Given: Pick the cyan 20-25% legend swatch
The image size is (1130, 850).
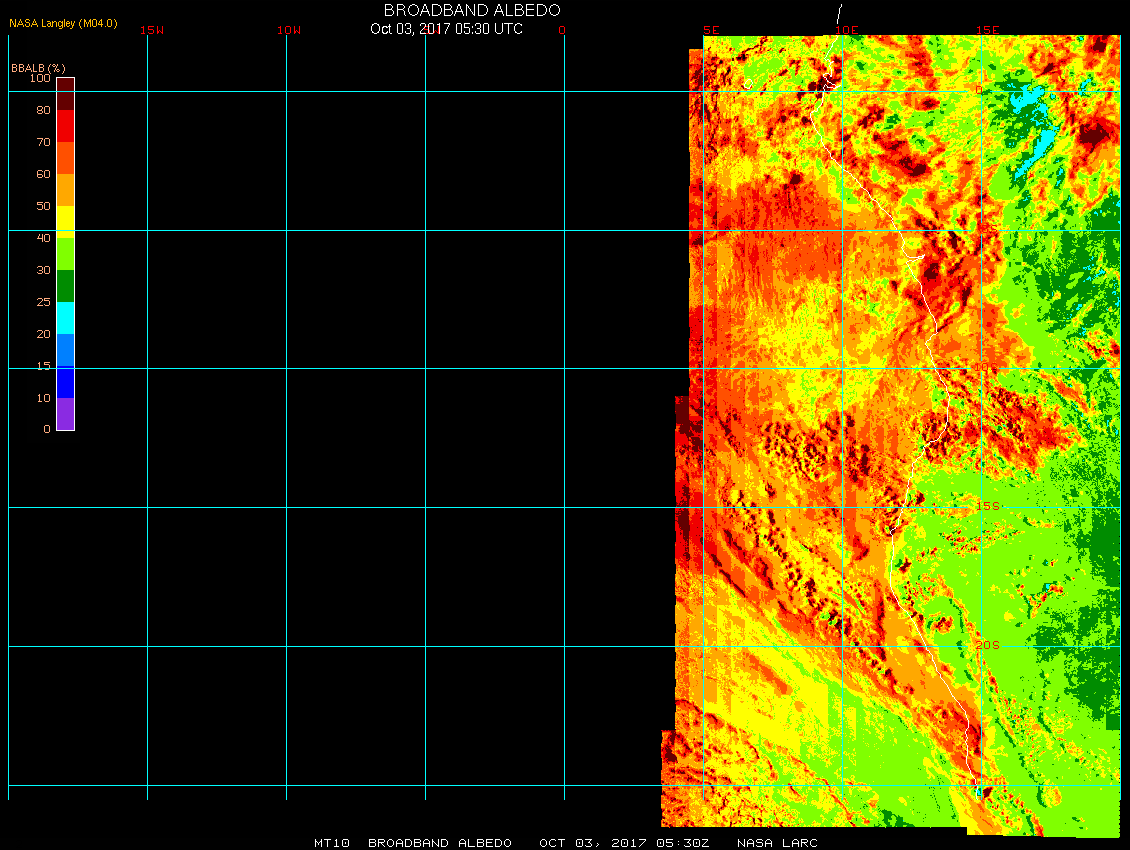Looking at the screenshot, I should click(x=65, y=318).
